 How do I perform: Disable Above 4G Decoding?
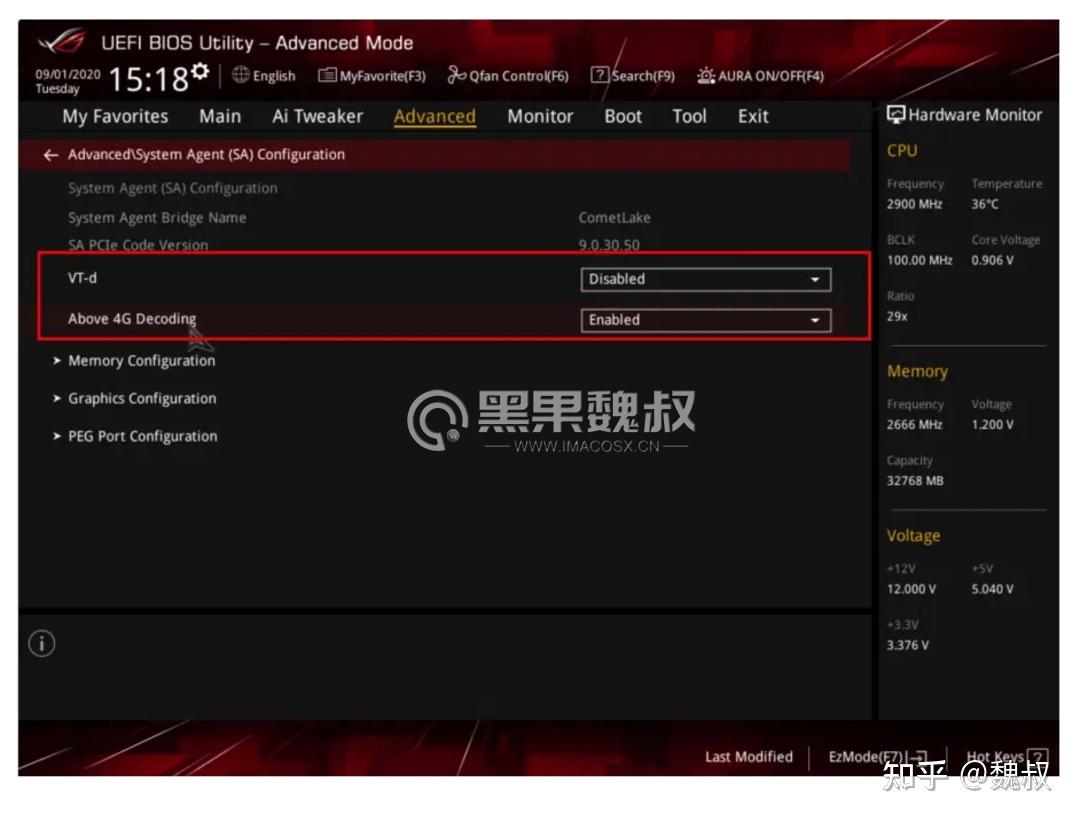[705, 320]
